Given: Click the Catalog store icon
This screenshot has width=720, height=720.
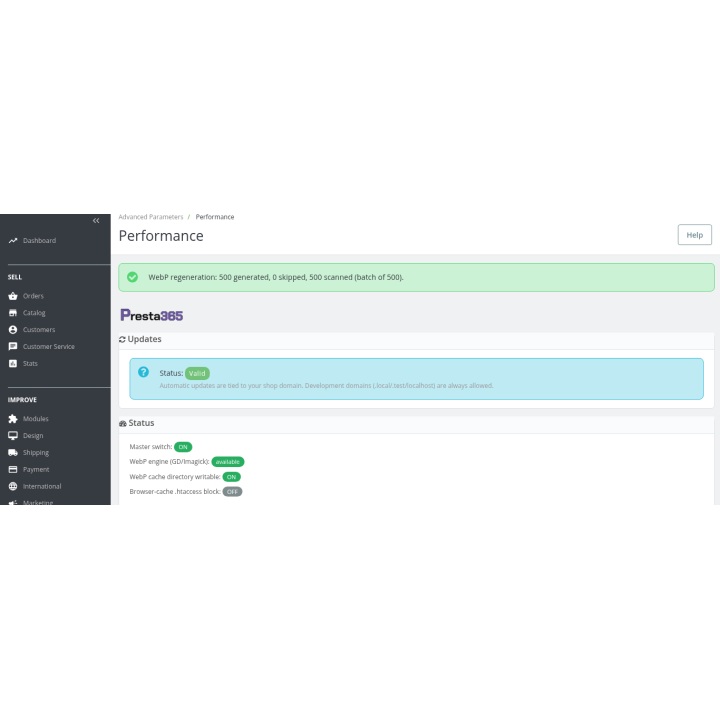Looking at the screenshot, I should 13,313.
